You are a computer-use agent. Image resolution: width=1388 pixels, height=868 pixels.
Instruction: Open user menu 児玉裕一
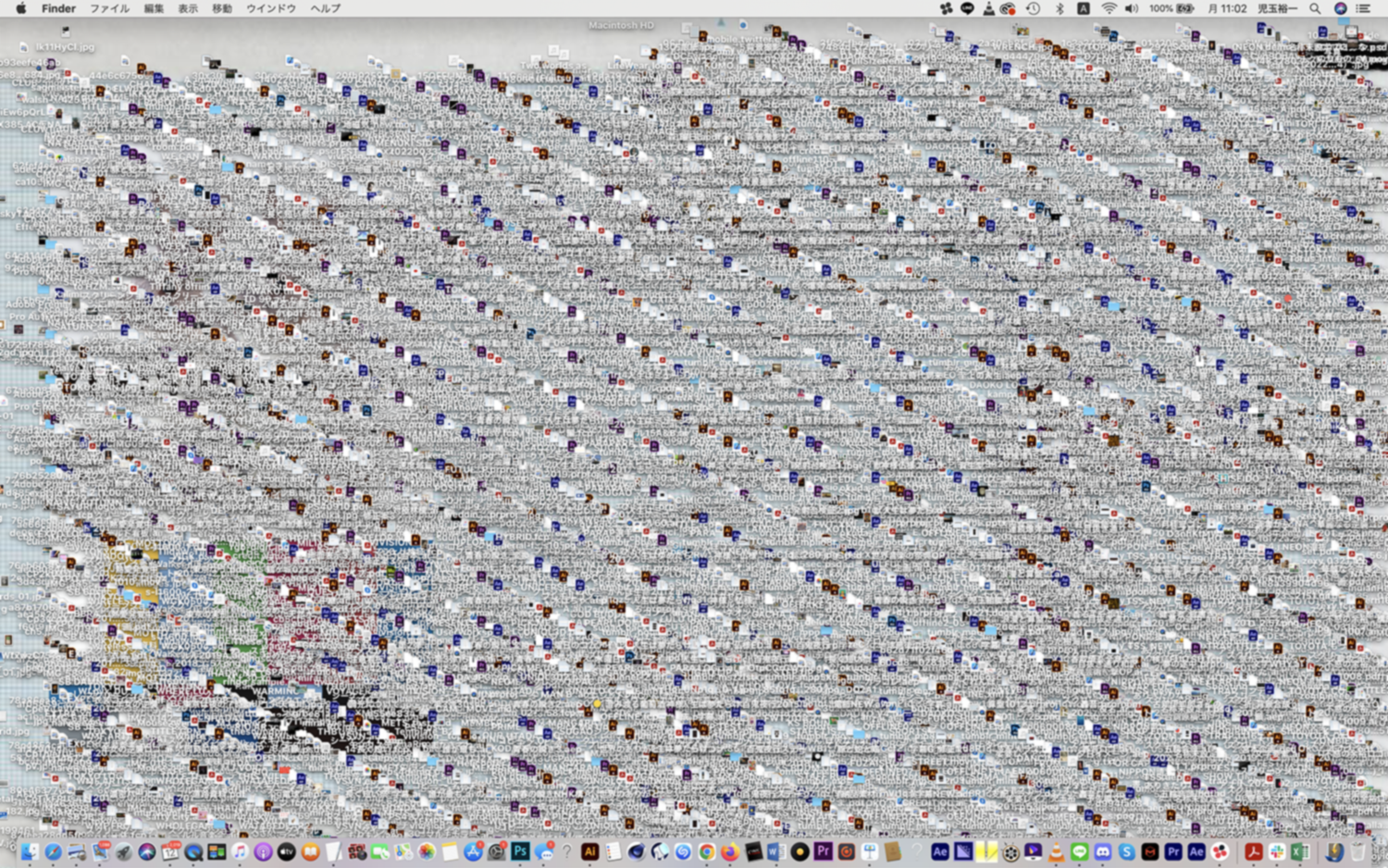point(1277,8)
